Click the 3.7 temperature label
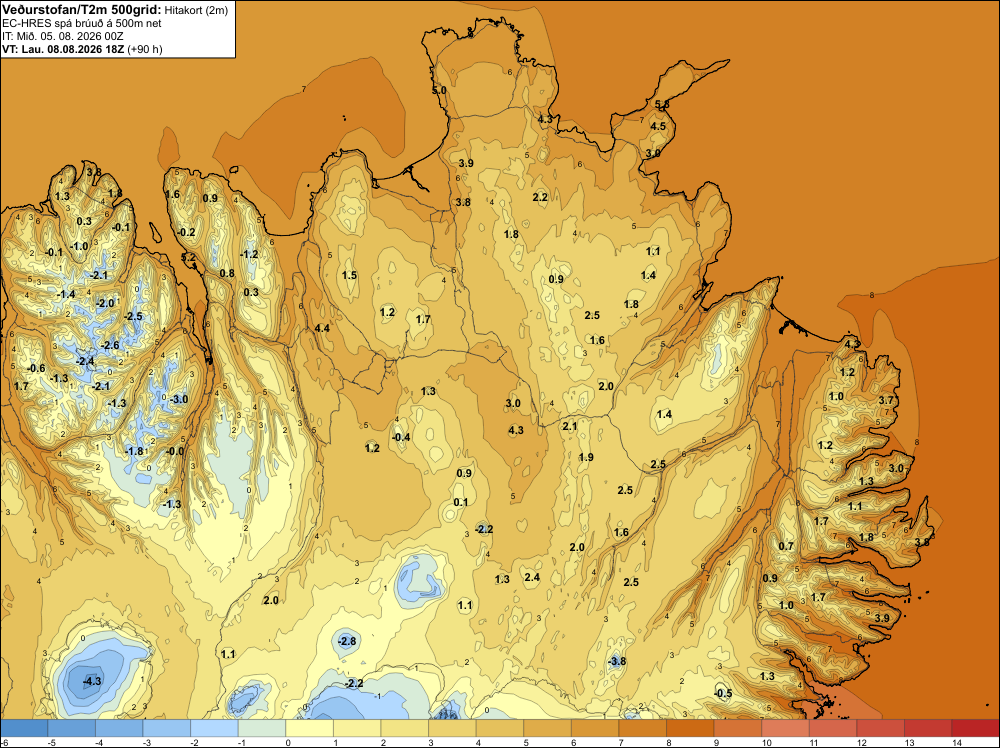1000x748 pixels. click(x=886, y=400)
